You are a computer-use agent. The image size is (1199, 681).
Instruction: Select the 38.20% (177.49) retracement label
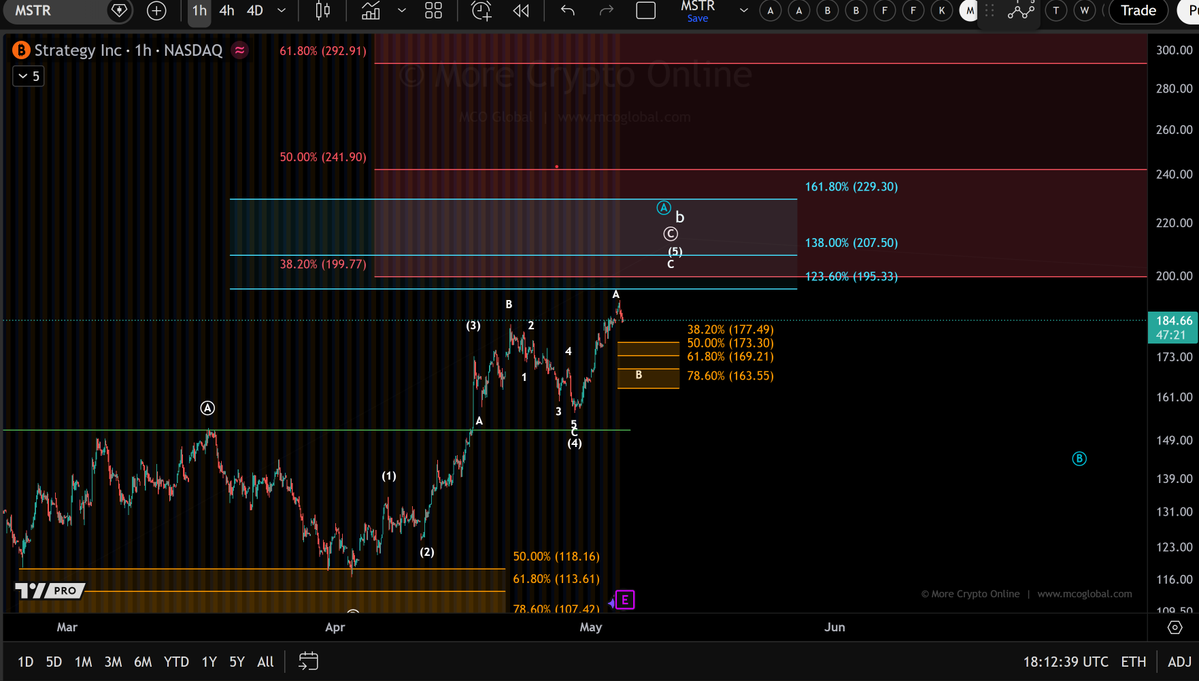730,330
